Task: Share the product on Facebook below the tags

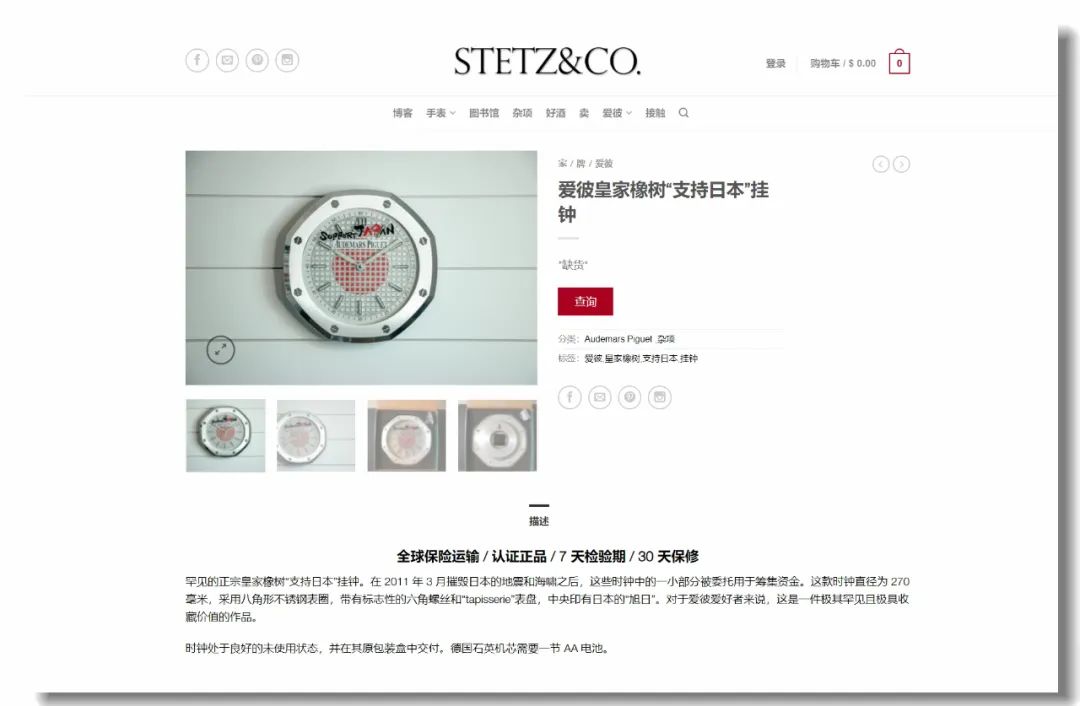Action: pos(570,397)
